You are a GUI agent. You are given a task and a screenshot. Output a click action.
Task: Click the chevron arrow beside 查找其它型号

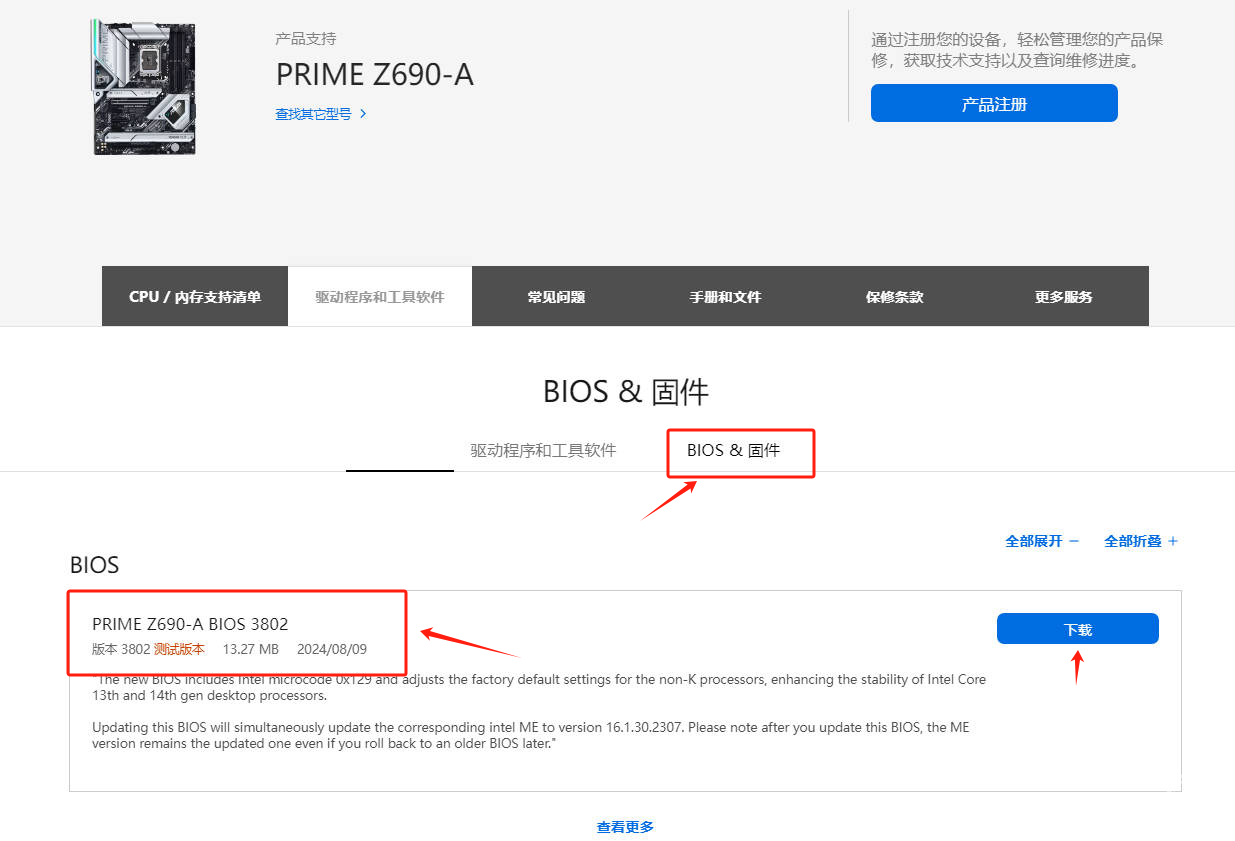point(363,114)
